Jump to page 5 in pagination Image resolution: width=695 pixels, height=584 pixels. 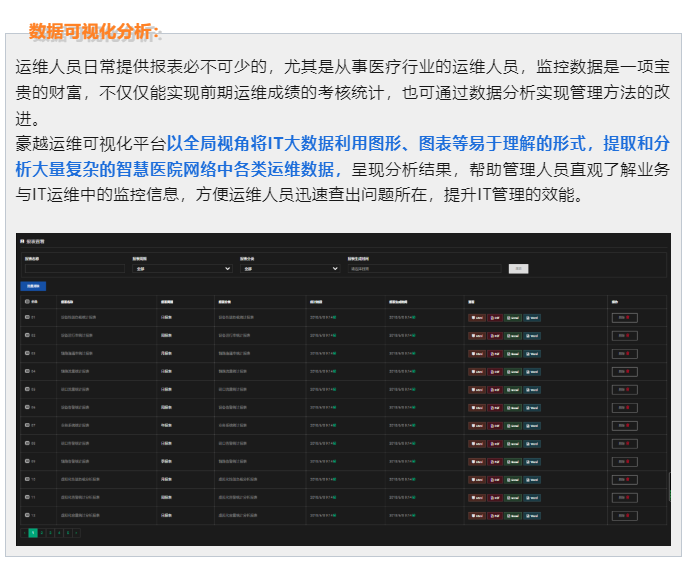click(68, 533)
